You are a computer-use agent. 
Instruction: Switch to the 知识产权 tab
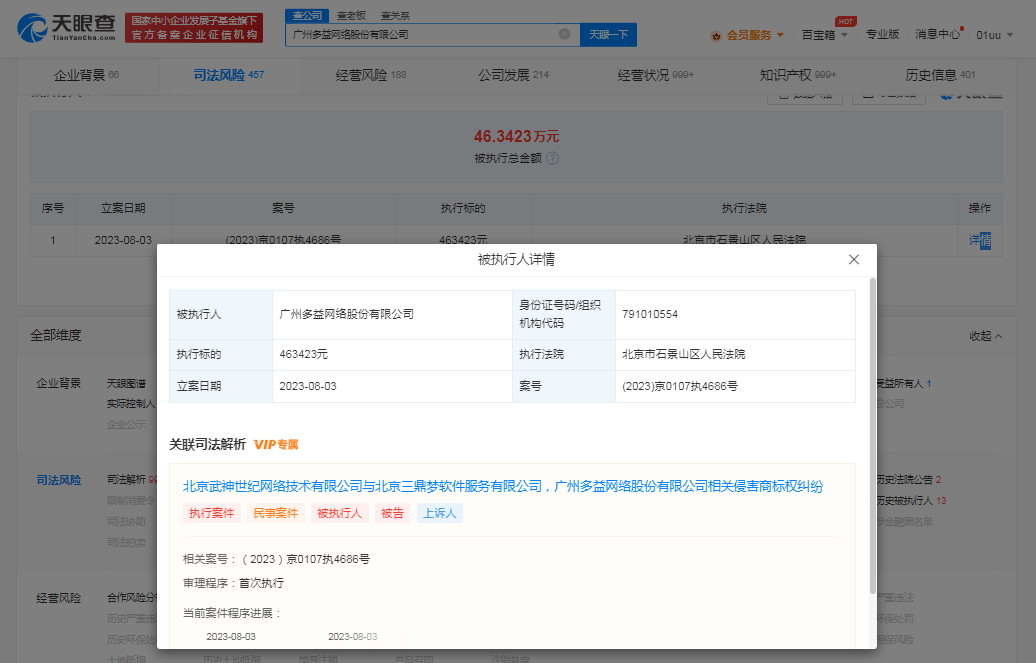coord(798,75)
